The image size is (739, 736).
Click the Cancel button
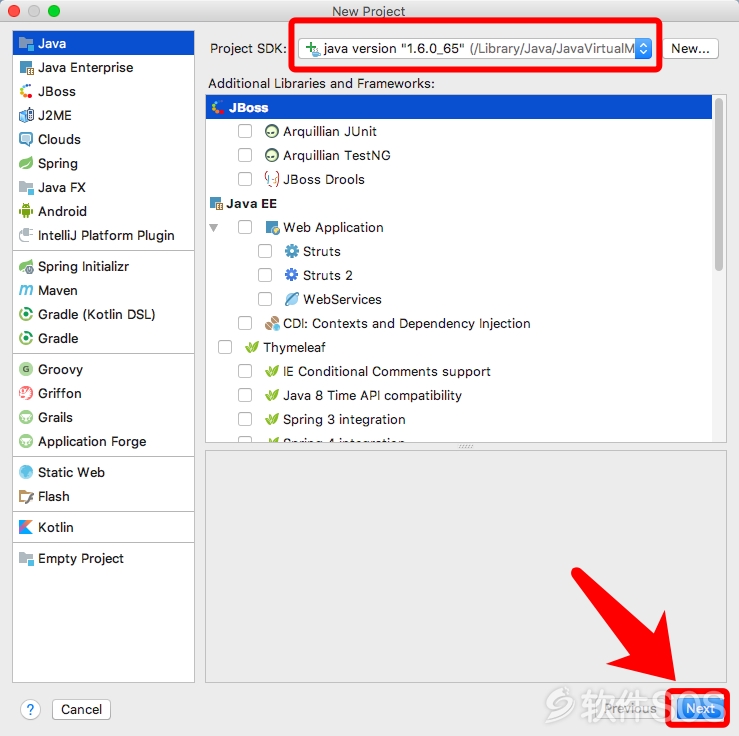(x=81, y=709)
